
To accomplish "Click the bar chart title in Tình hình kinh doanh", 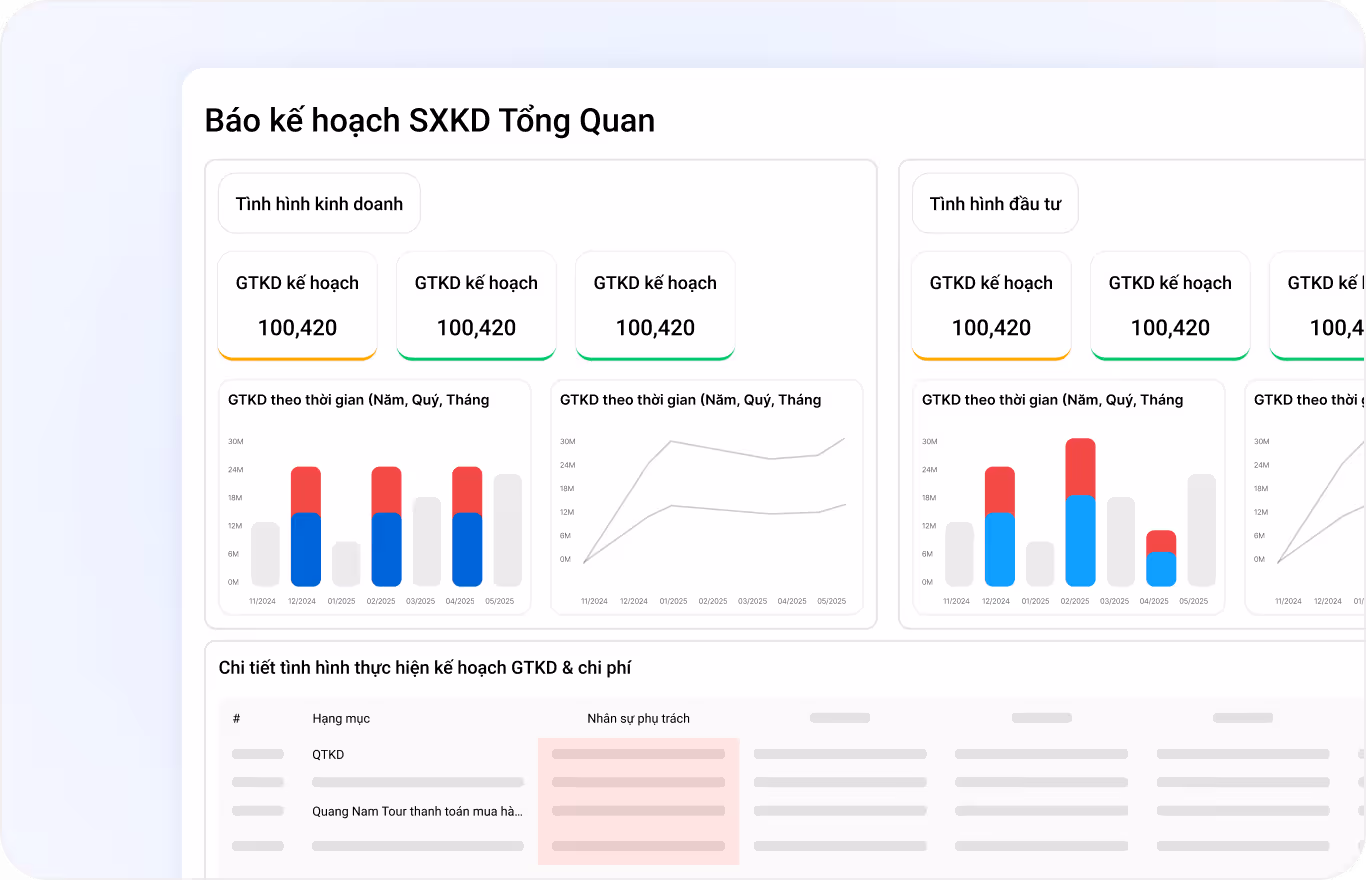I will click(x=359, y=400).
